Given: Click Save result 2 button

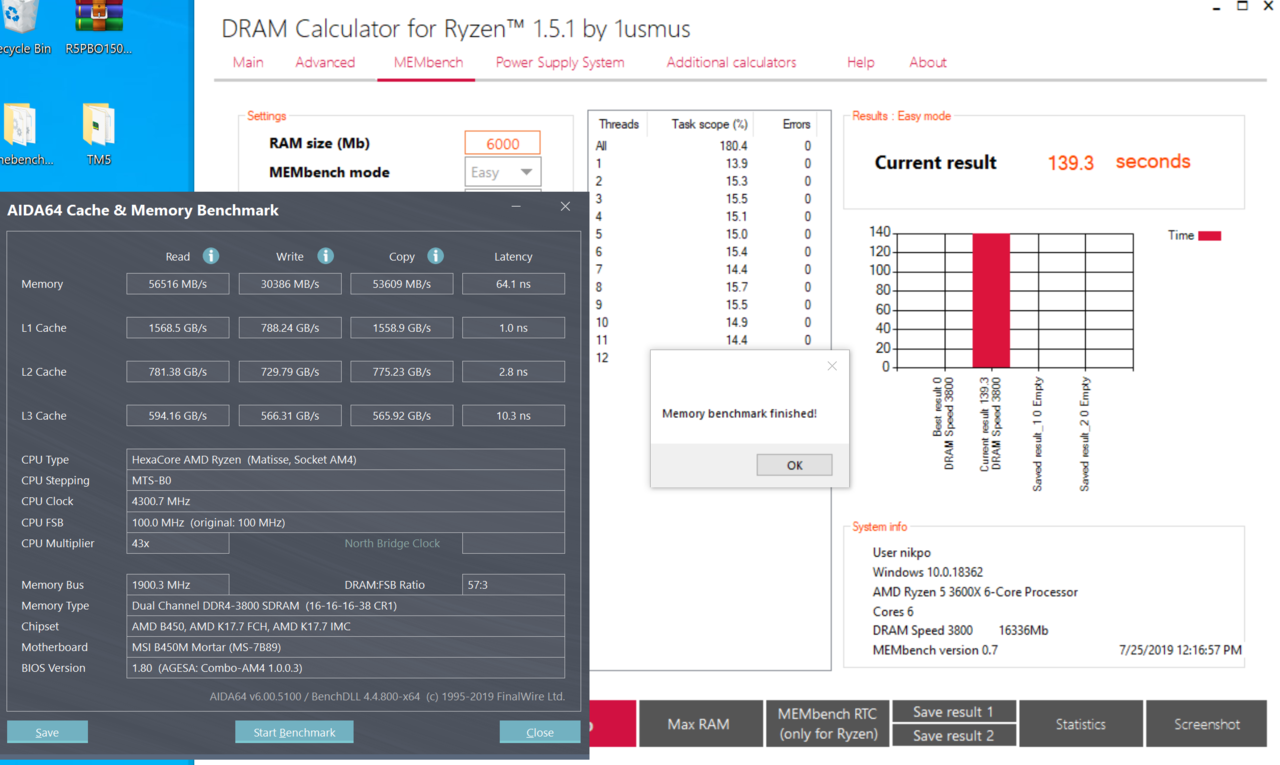Looking at the screenshot, I should coord(954,736).
